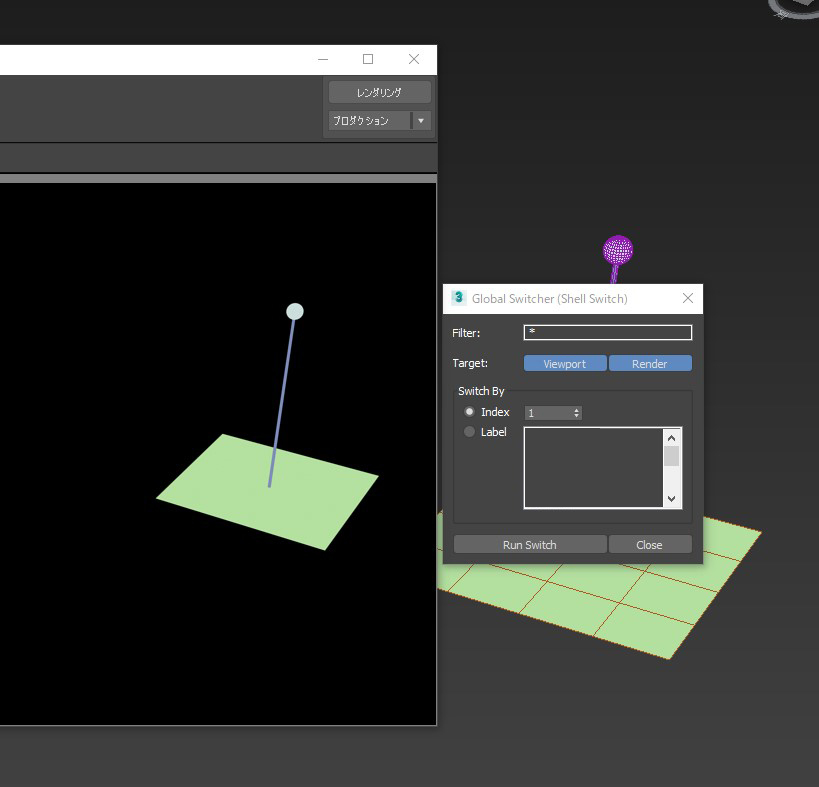Click the label list scrollbar up arrow
This screenshot has height=787, width=819.
[672, 438]
